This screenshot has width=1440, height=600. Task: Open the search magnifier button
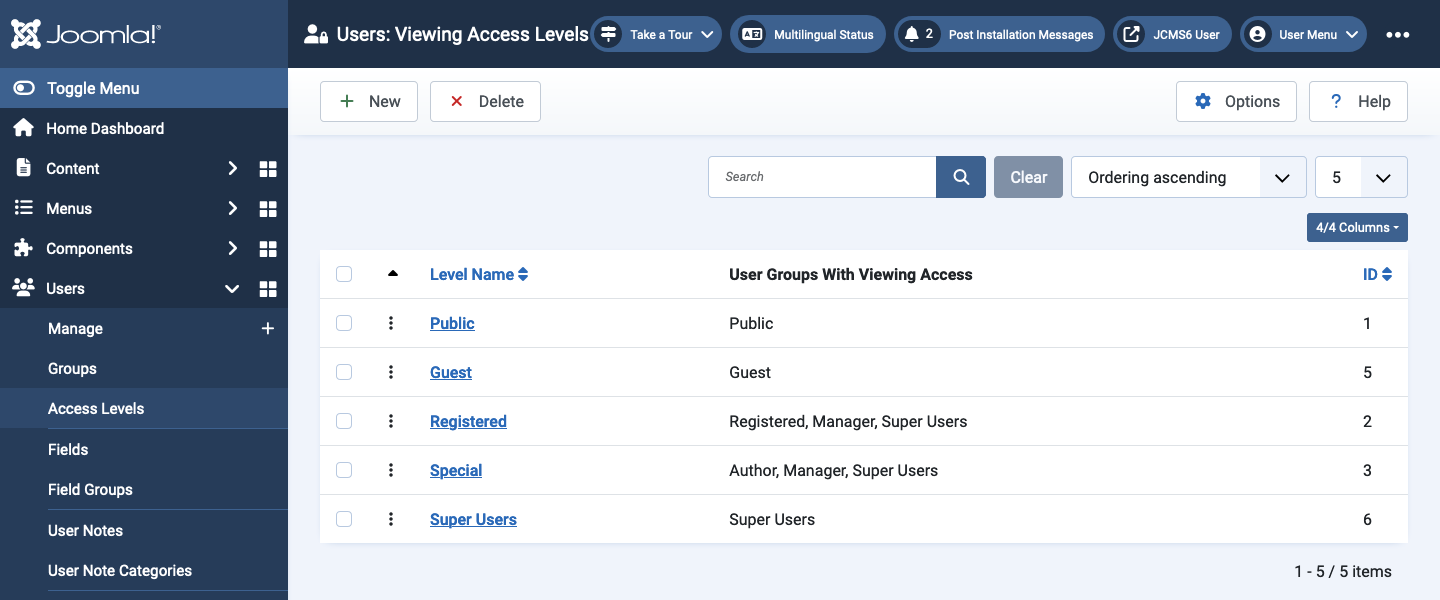click(960, 176)
